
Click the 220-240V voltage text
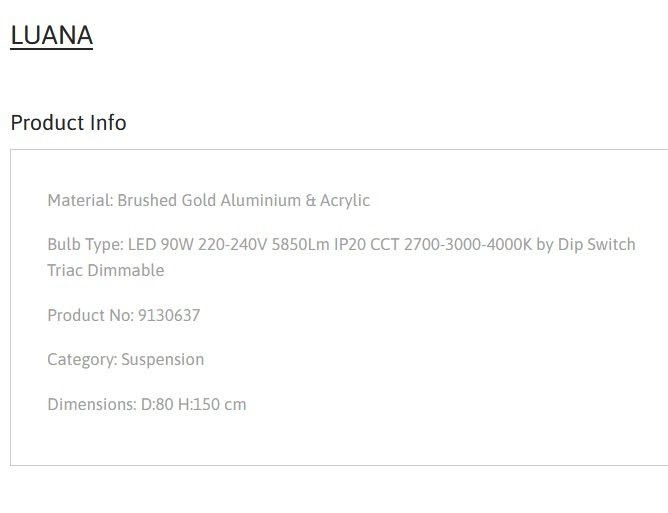pyautogui.click(x=233, y=245)
